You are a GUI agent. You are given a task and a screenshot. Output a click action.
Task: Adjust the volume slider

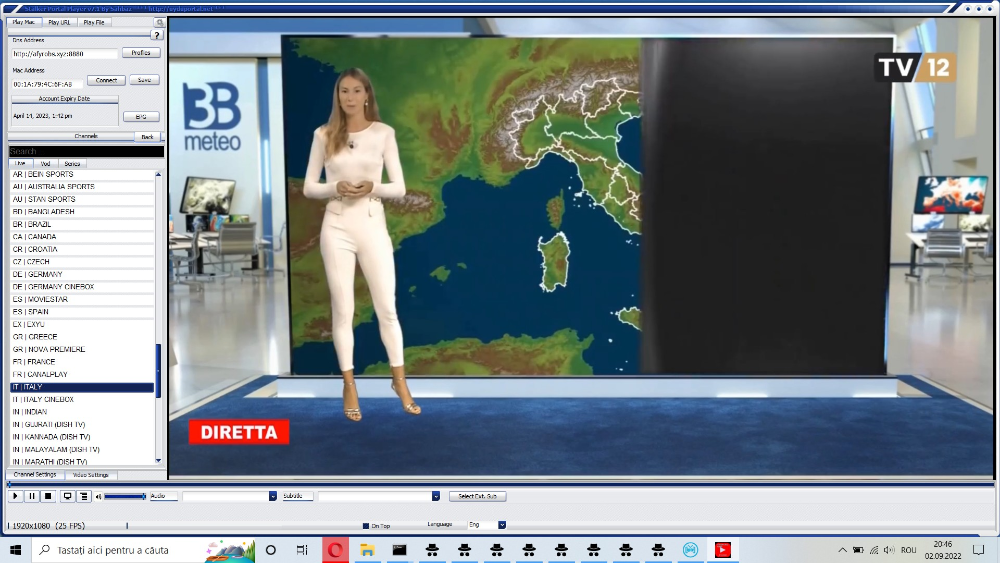click(x=125, y=496)
